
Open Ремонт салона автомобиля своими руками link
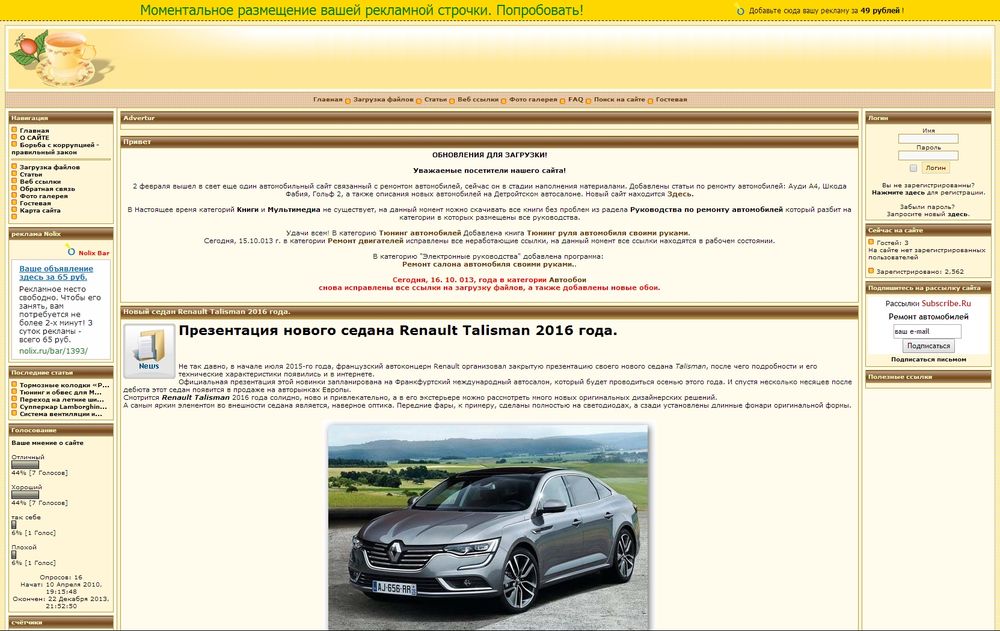[x=487, y=264]
